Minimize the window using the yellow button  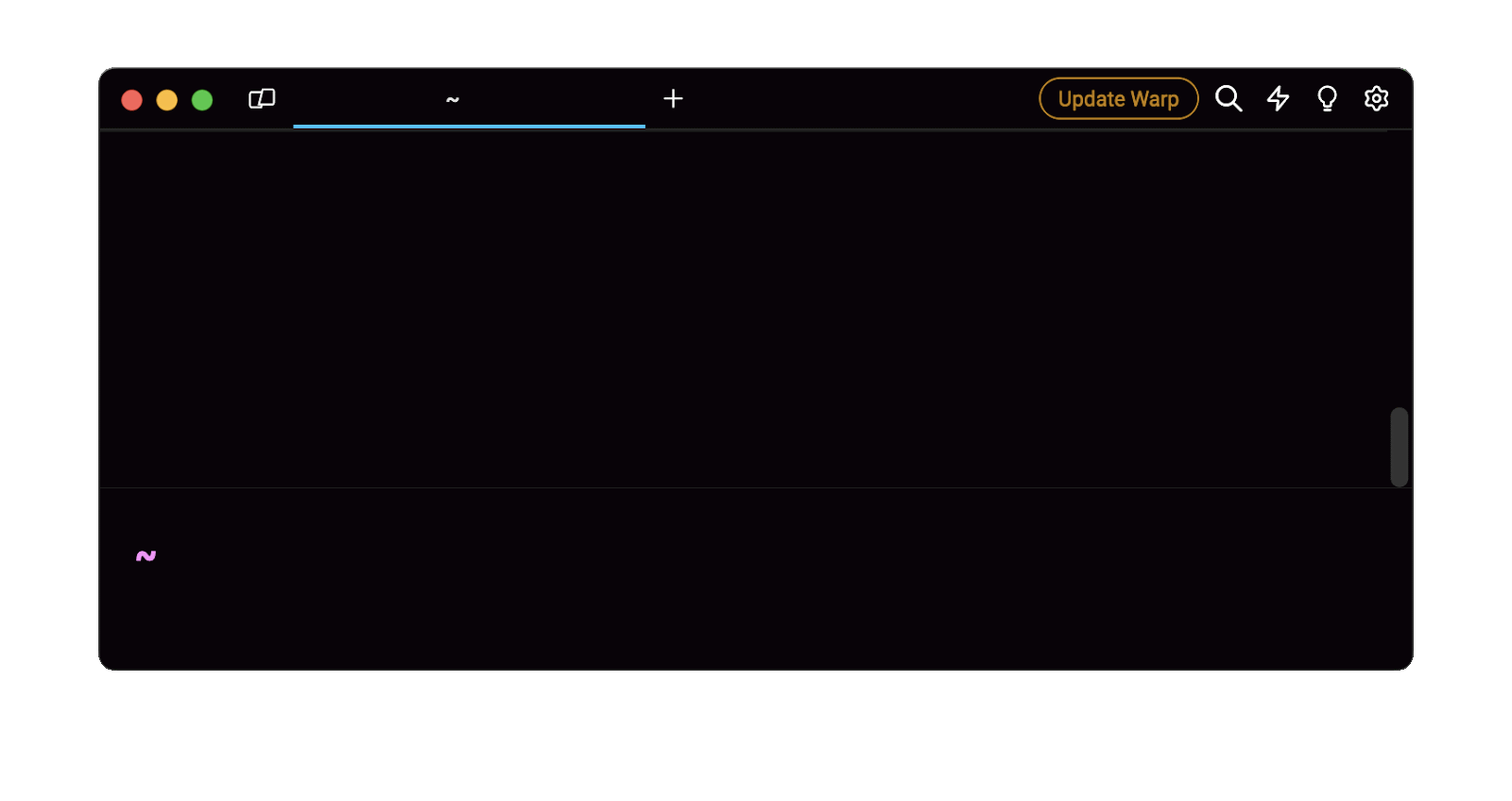pyautogui.click(x=167, y=100)
